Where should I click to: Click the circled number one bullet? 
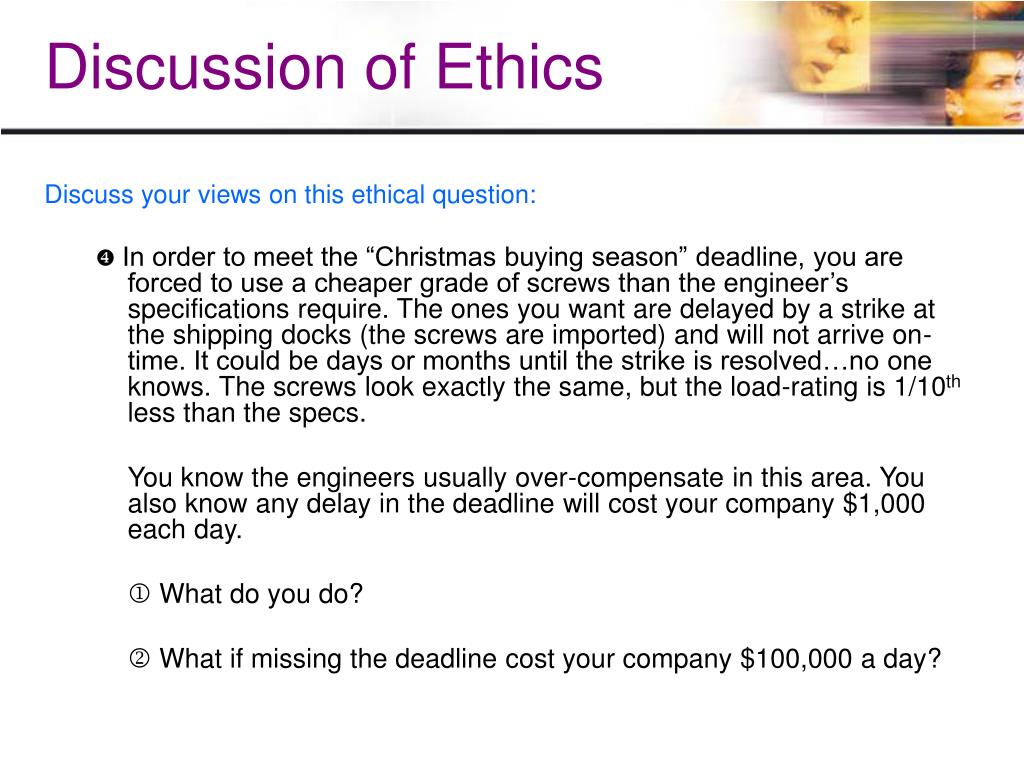pos(139,594)
